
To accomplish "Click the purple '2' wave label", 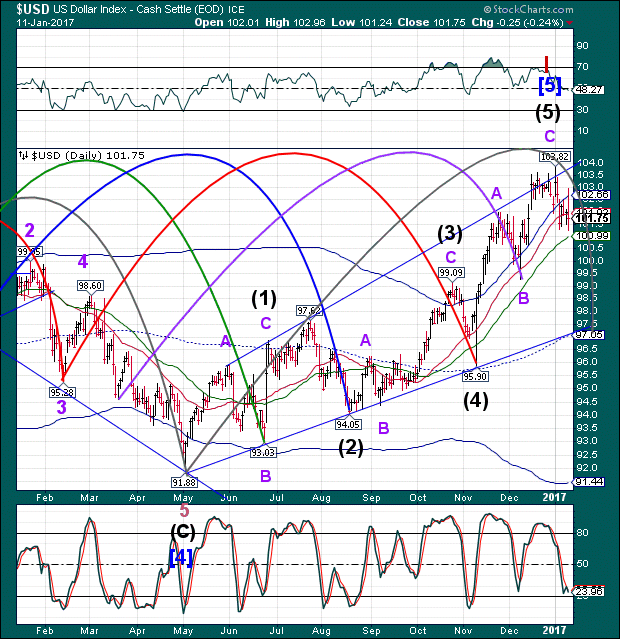I will pyautogui.click(x=29, y=231).
